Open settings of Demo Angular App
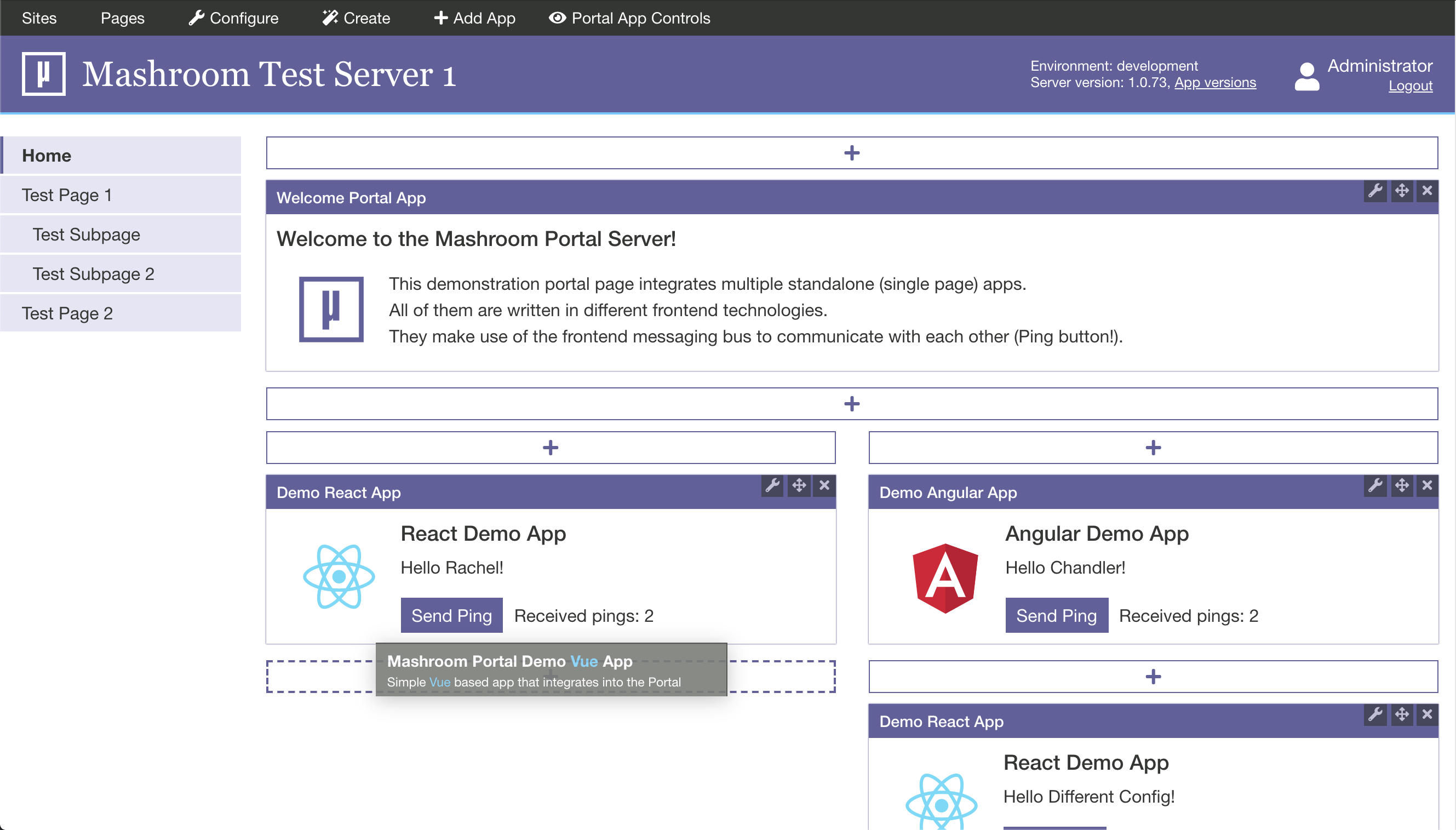This screenshot has width=1456, height=830. pos(1375,485)
